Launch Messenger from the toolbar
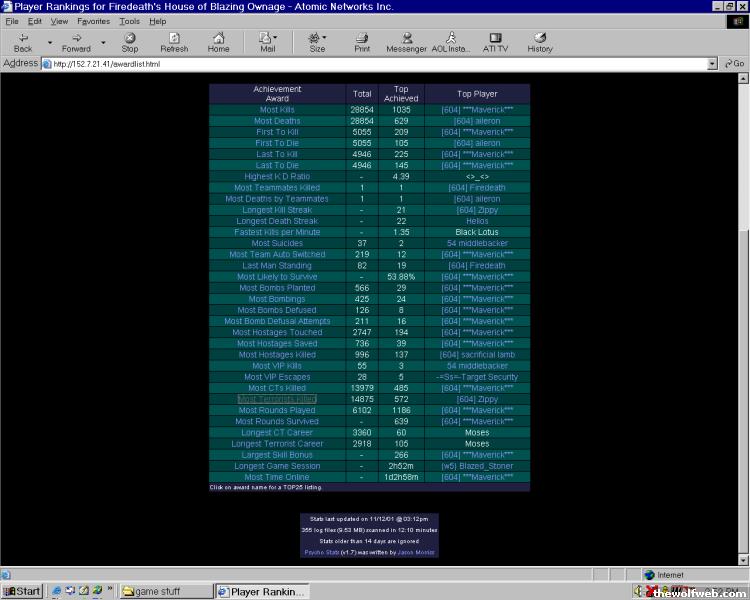Image resolution: width=750 pixels, height=600 pixels. pos(406,42)
